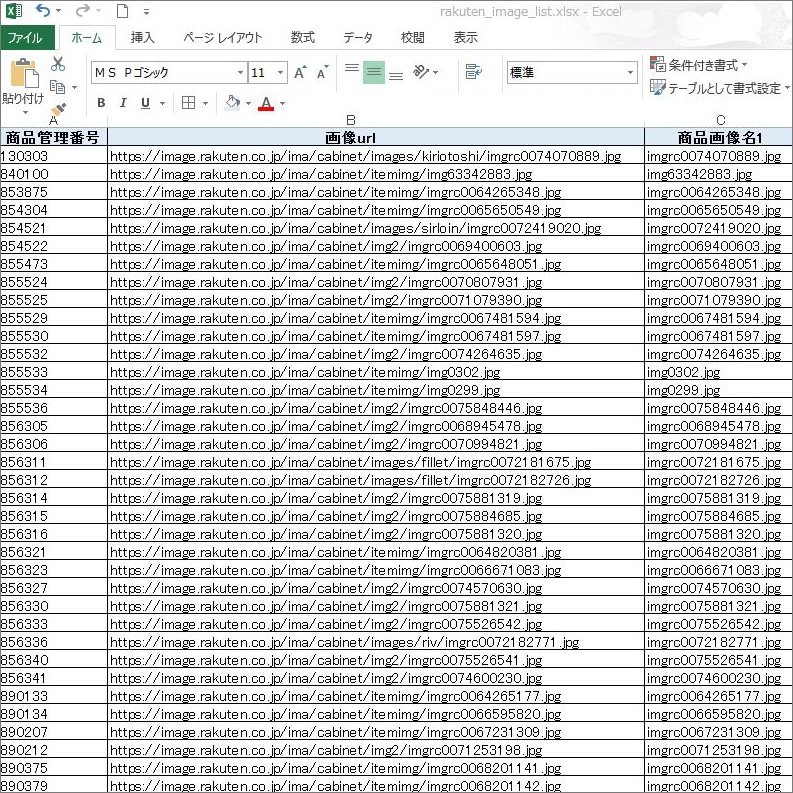Click the Wrap Text icon
Screen dimensions: 793x793
coord(473,72)
